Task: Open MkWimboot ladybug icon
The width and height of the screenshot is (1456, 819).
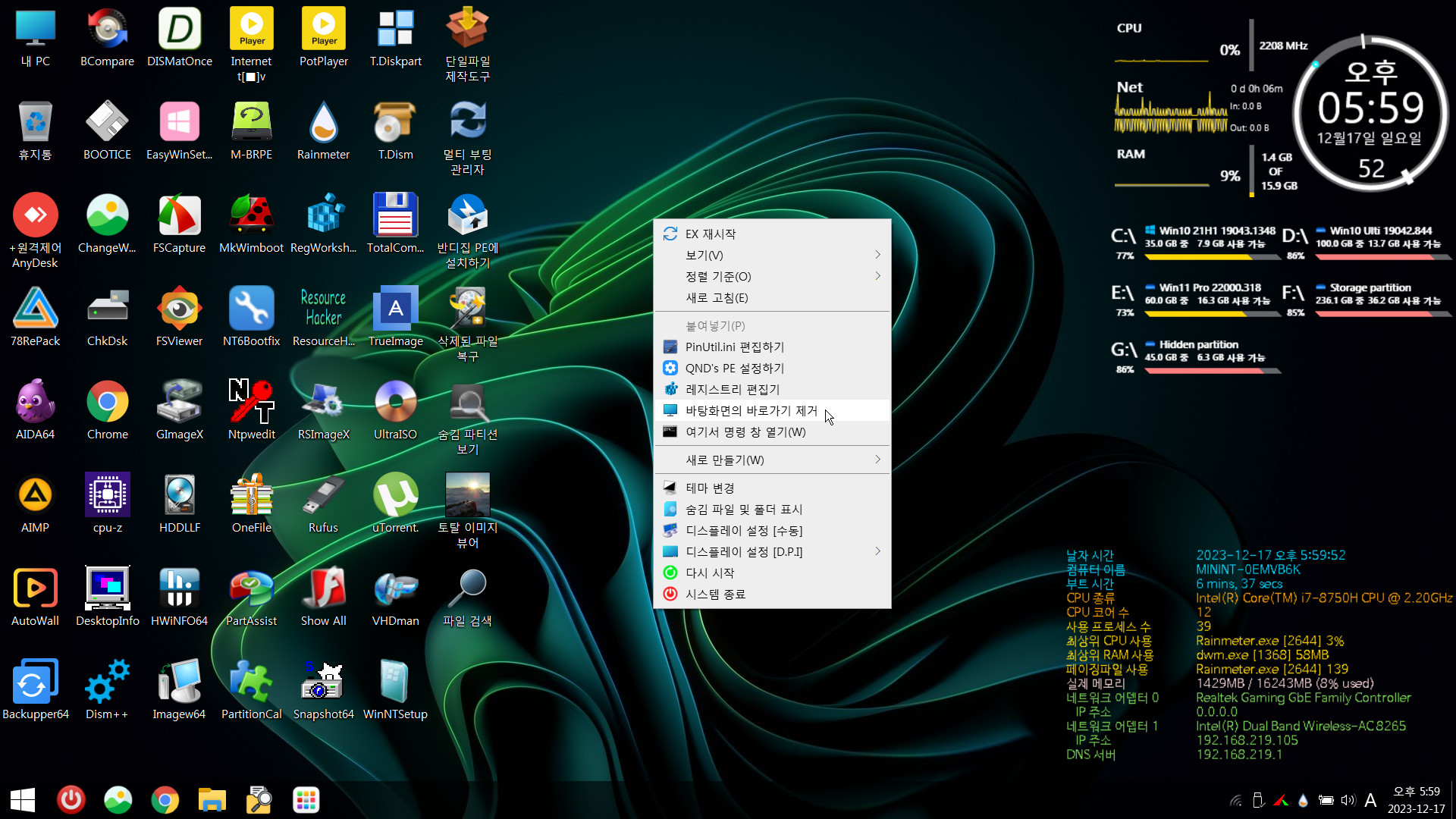Action: [252, 224]
